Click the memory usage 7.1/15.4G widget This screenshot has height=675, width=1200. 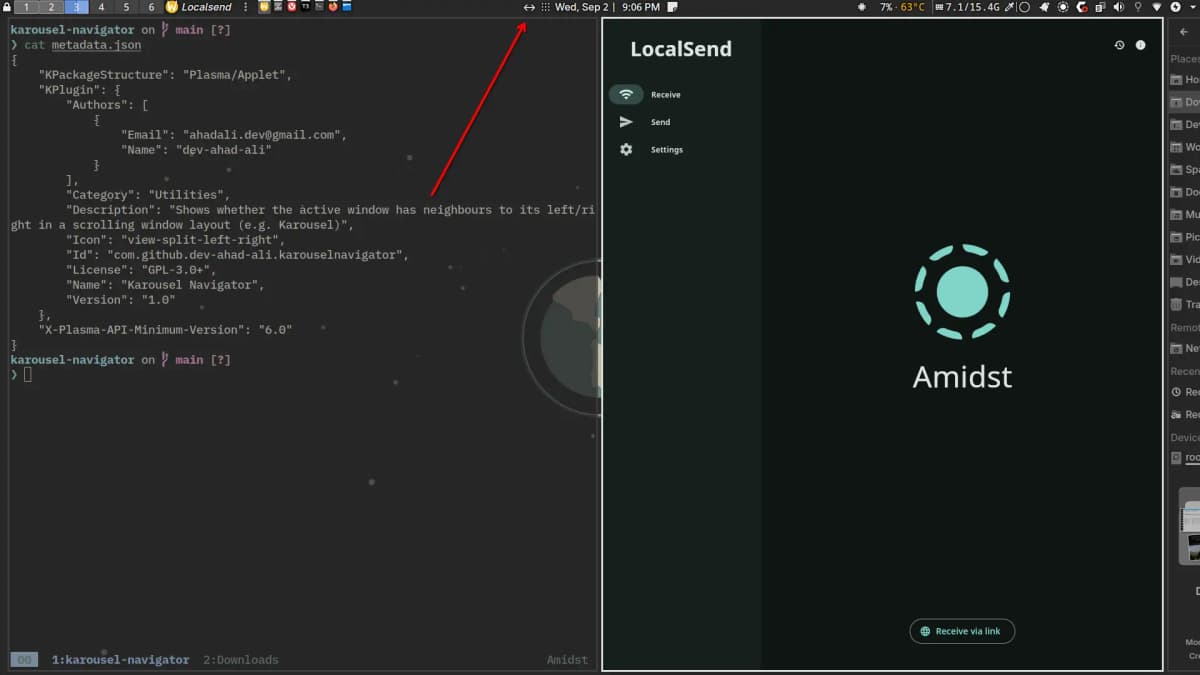point(967,7)
